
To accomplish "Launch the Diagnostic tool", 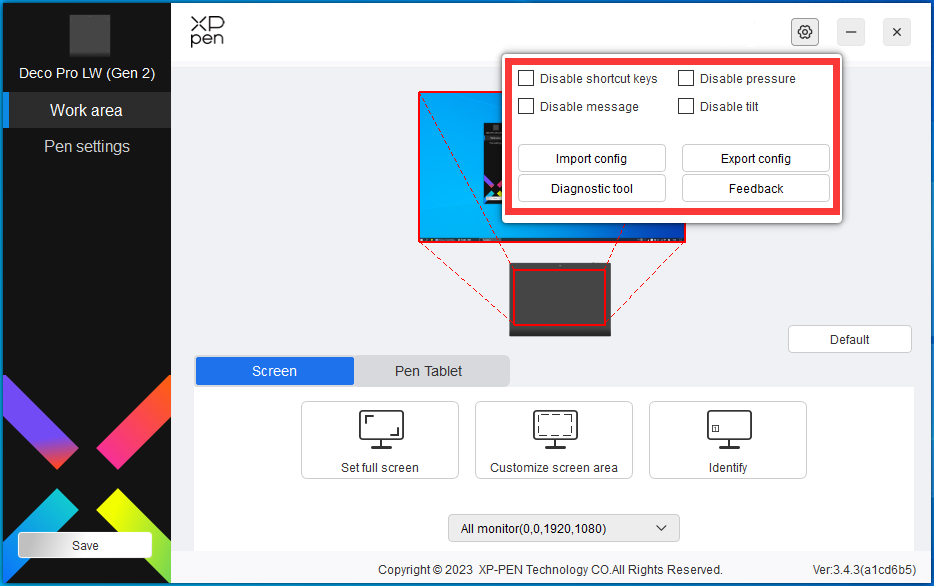I will click(591, 188).
